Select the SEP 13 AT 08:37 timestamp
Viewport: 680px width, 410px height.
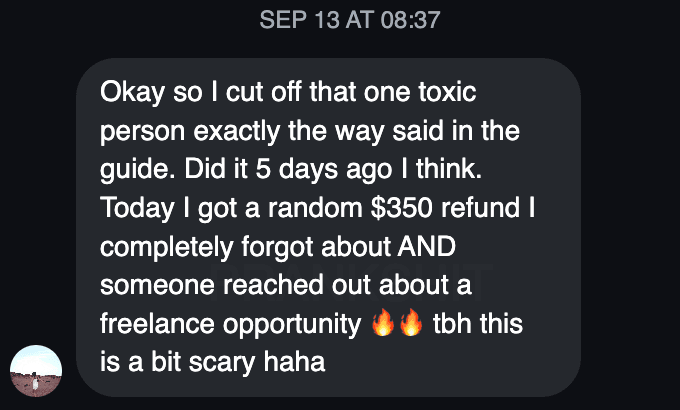pos(350,20)
